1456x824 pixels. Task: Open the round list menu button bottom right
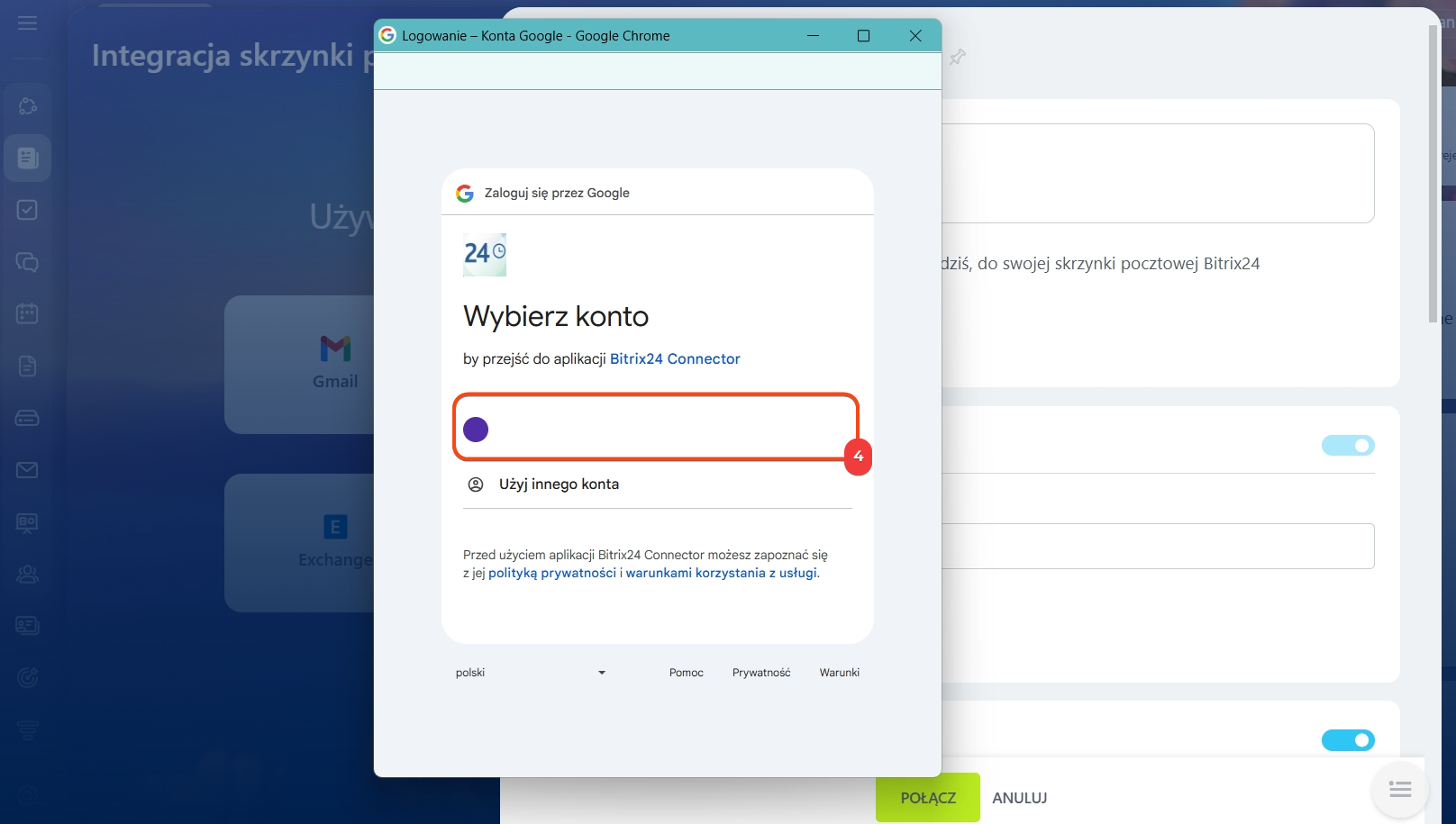click(1400, 790)
